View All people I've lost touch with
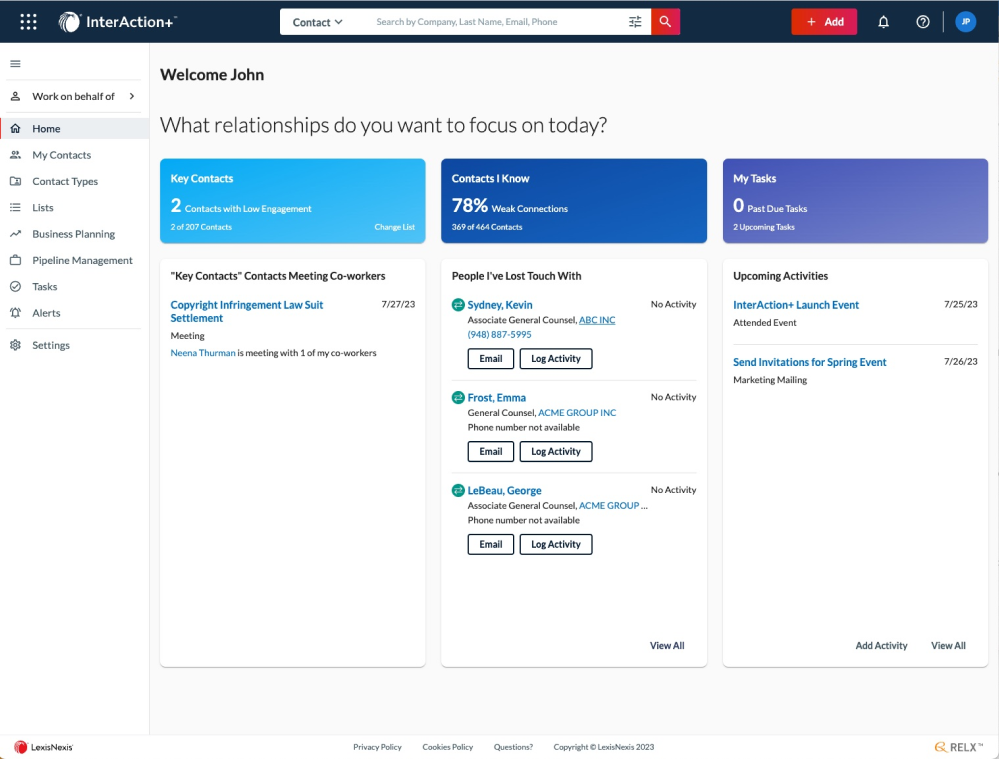The image size is (1000, 759). [667, 645]
